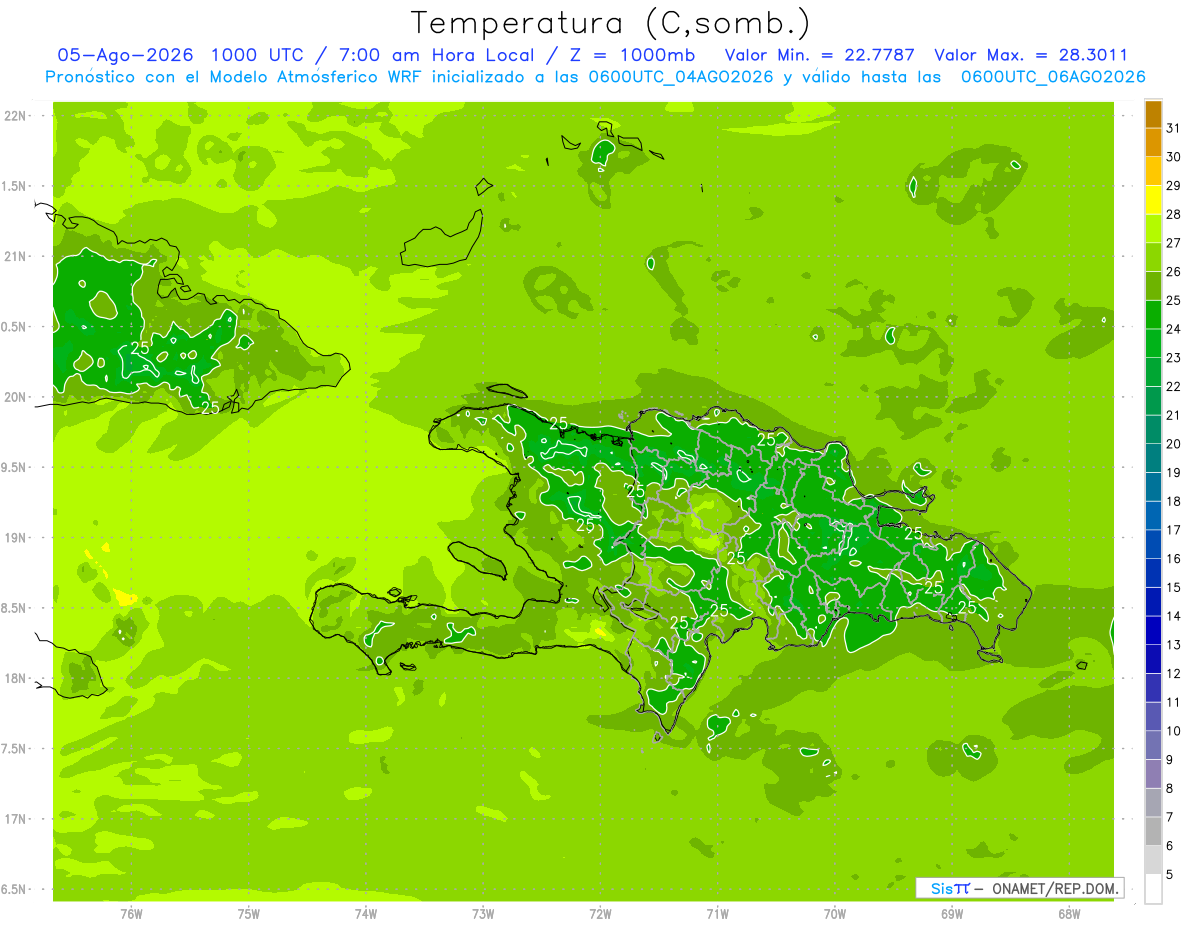Click the "20N" latitude label
This screenshot has width=1200, height=927.
pos(15,397)
